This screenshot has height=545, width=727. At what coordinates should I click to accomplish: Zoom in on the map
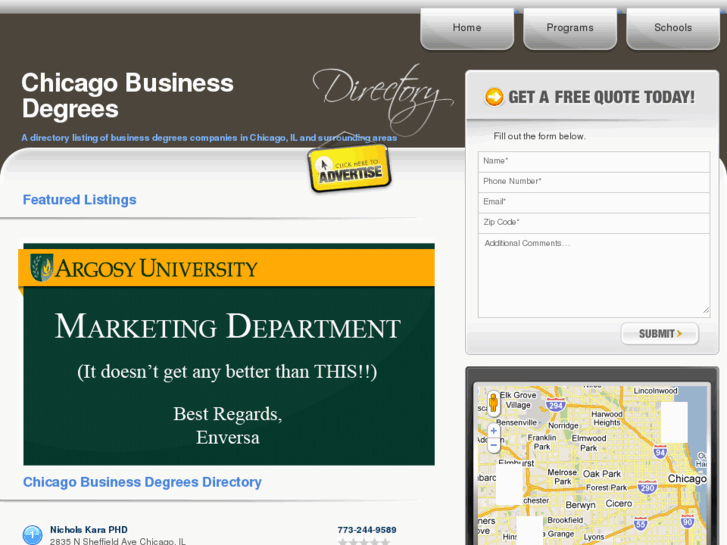(x=494, y=431)
